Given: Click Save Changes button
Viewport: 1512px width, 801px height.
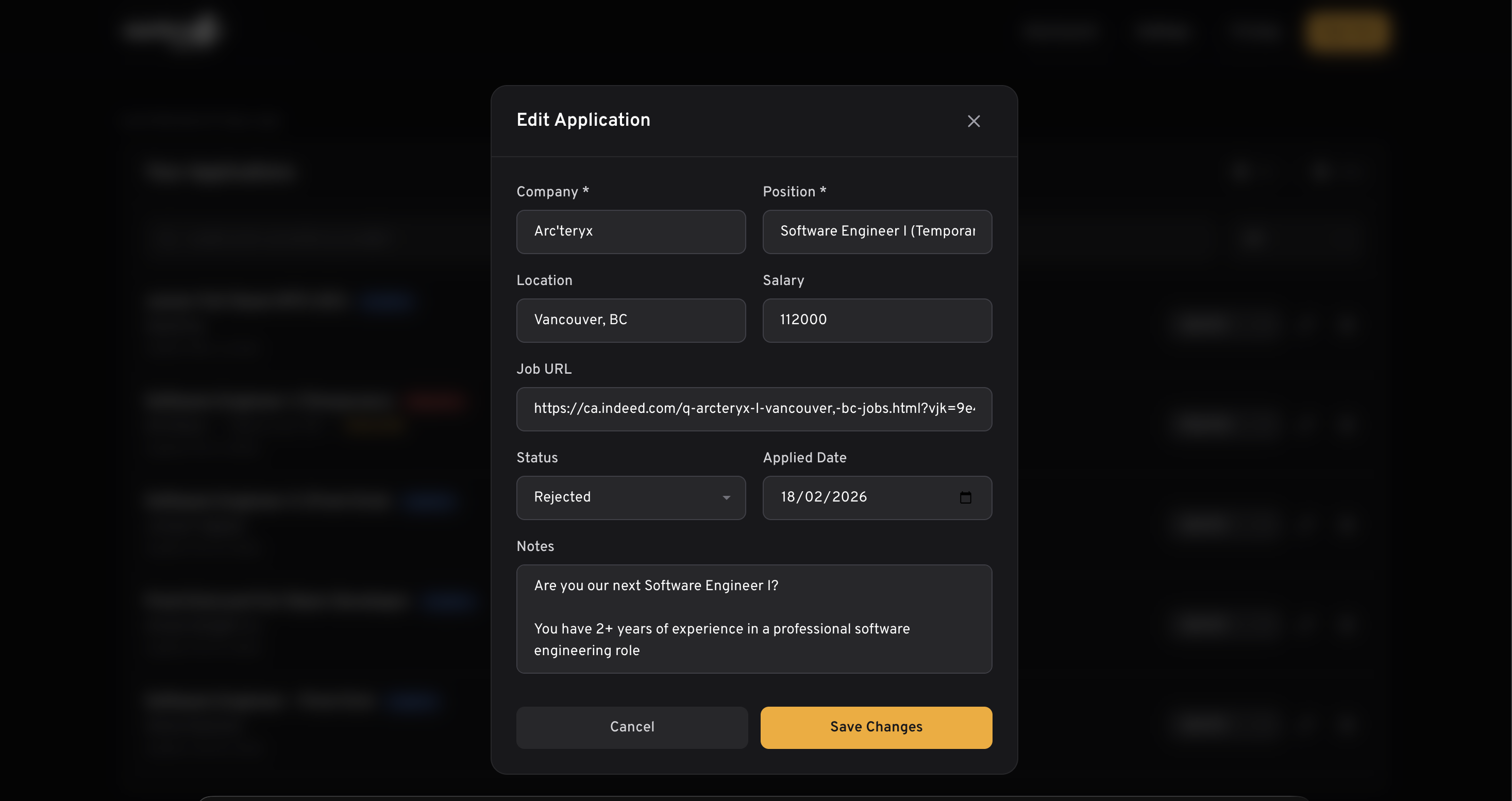Looking at the screenshot, I should point(876,727).
